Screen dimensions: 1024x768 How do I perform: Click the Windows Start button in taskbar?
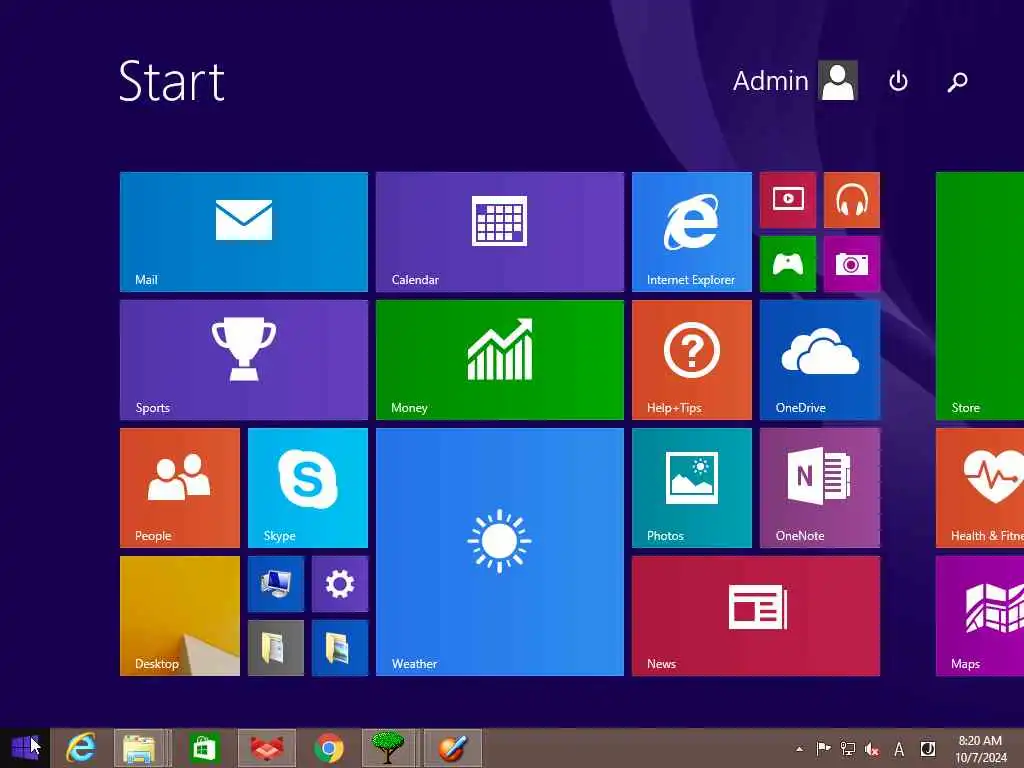coord(25,748)
